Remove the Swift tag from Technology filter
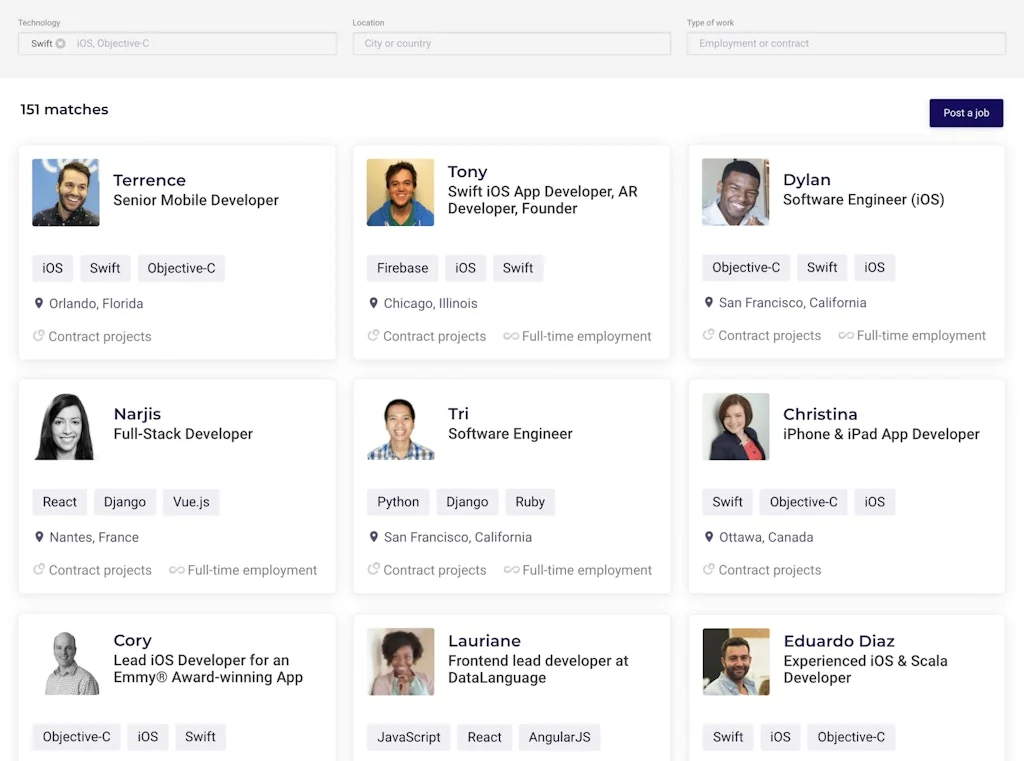Image resolution: width=1024 pixels, height=761 pixels. coord(60,44)
